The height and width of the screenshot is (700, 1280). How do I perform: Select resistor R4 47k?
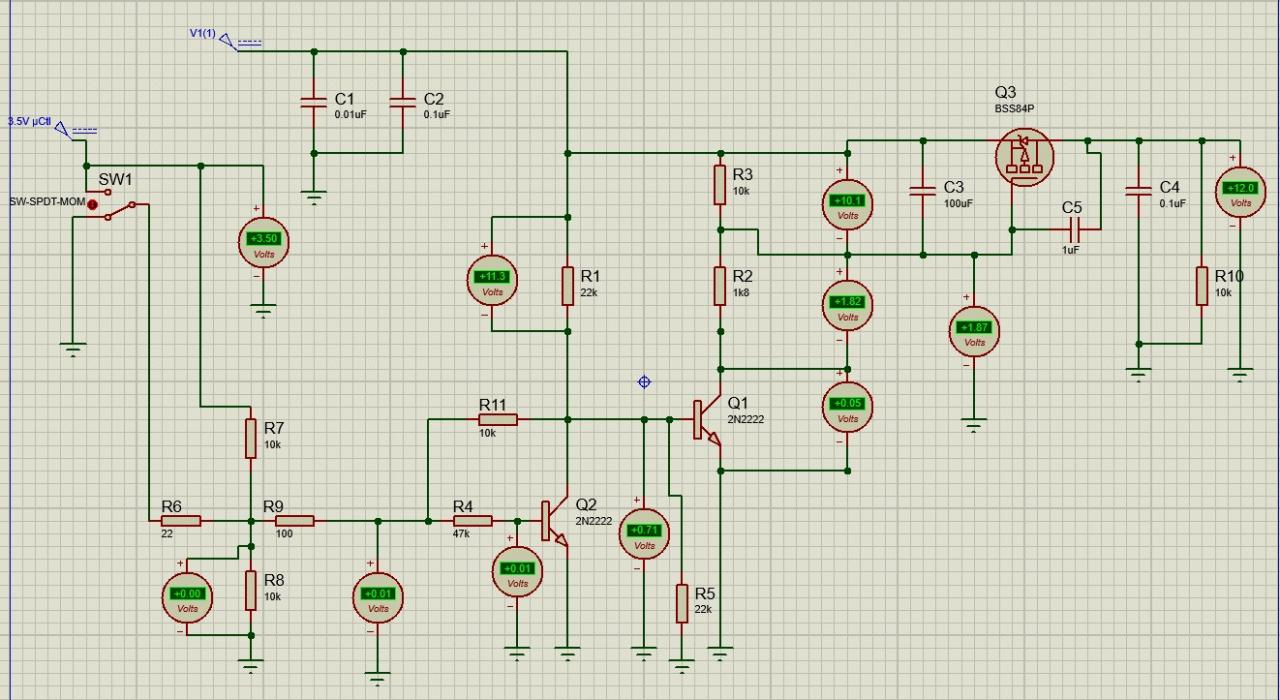[x=473, y=521]
